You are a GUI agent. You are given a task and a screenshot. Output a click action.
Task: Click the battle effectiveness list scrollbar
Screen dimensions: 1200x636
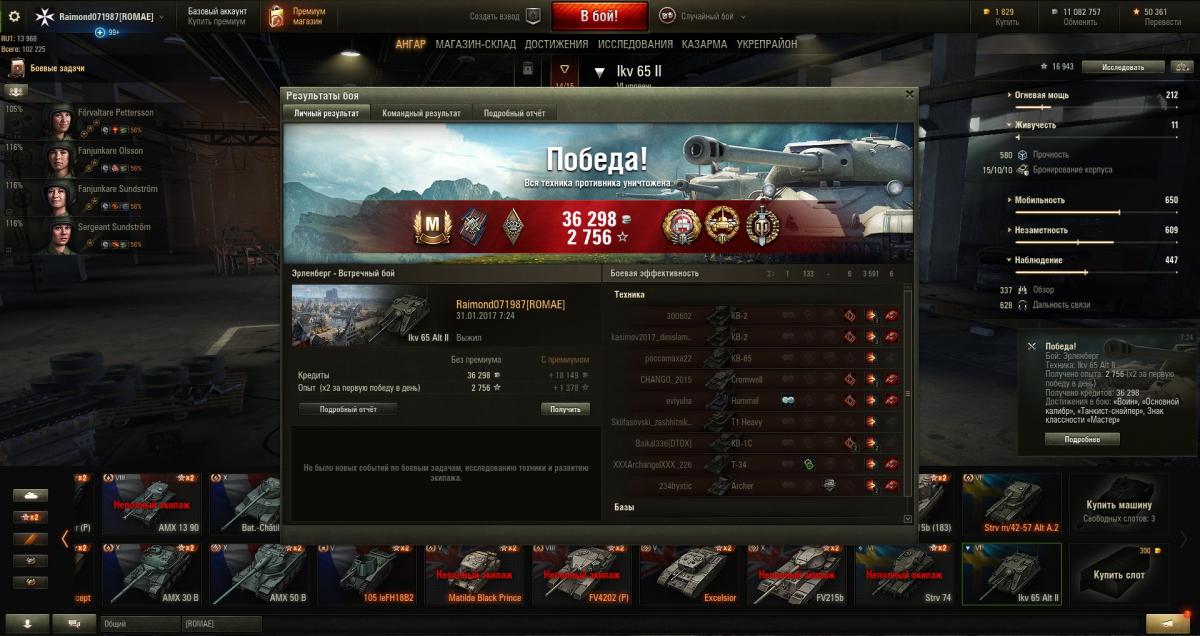pyautogui.click(x=907, y=400)
